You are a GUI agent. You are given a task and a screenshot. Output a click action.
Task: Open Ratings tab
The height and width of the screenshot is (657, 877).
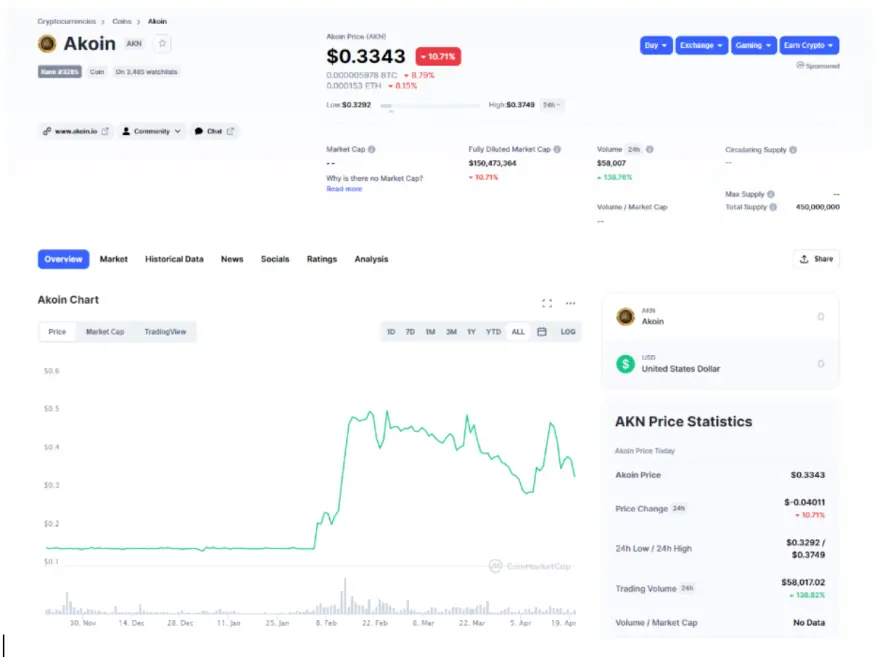pos(322,259)
